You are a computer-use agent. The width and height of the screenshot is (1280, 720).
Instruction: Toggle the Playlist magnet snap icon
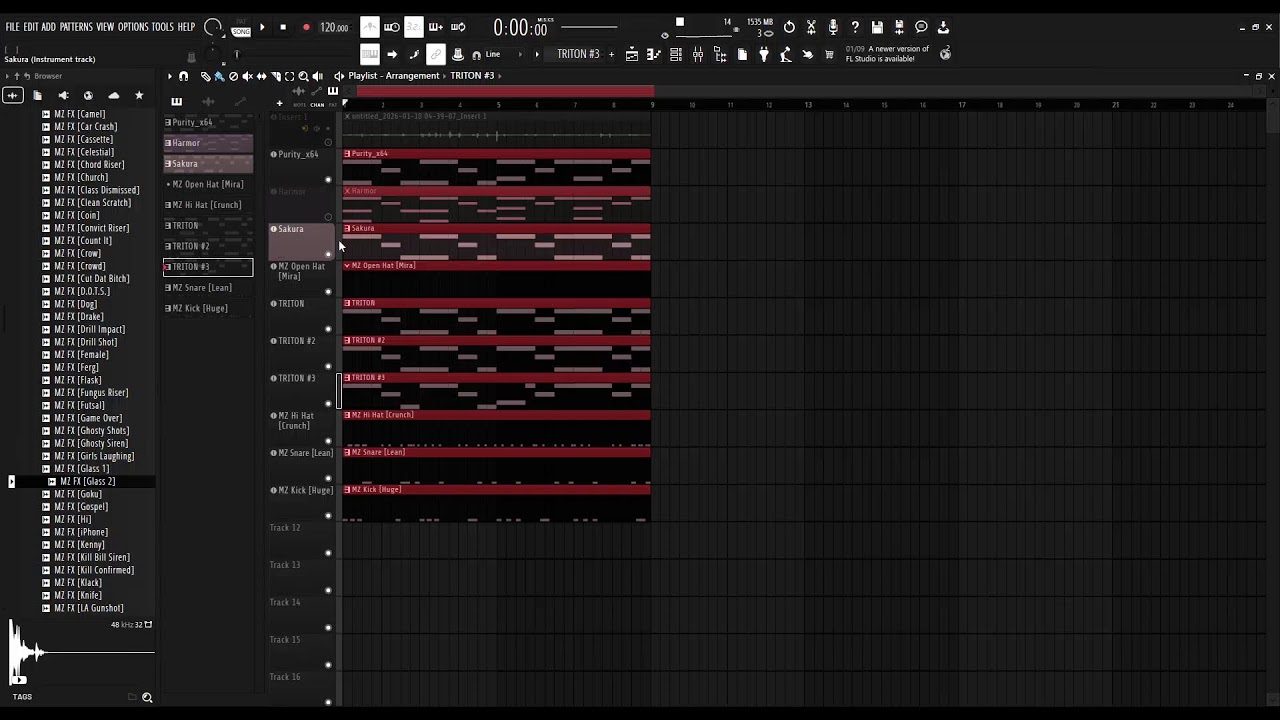183,76
